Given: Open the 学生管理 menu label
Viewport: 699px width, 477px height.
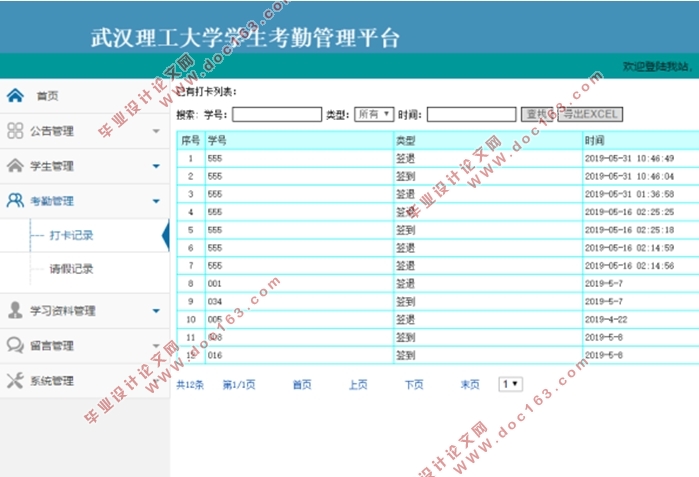Looking at the screenshot, I should [x=52, y=166].
